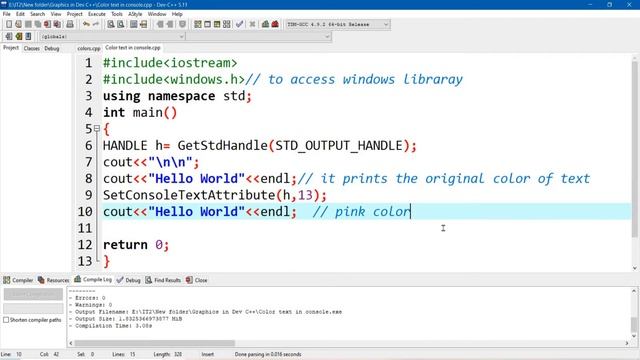This screenshot has height=360, width=640.
Task: Open the View menu
Action: tap(56, 14)
